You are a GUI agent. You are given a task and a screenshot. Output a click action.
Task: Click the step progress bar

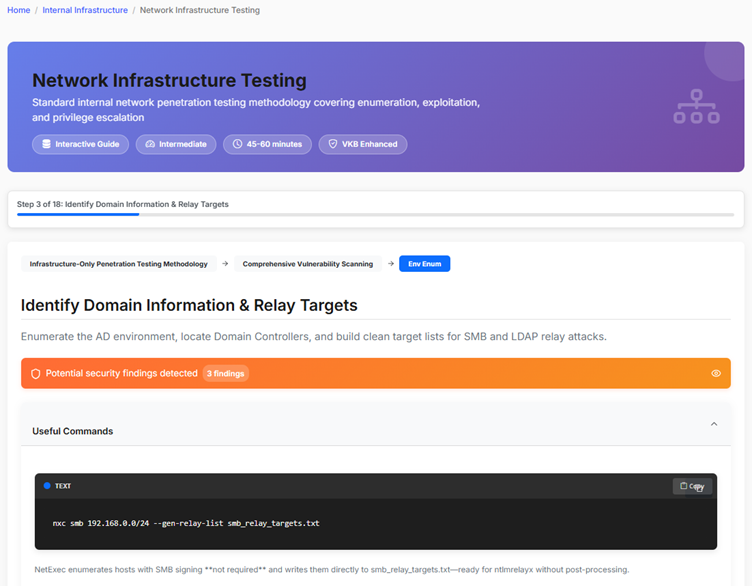375,214
